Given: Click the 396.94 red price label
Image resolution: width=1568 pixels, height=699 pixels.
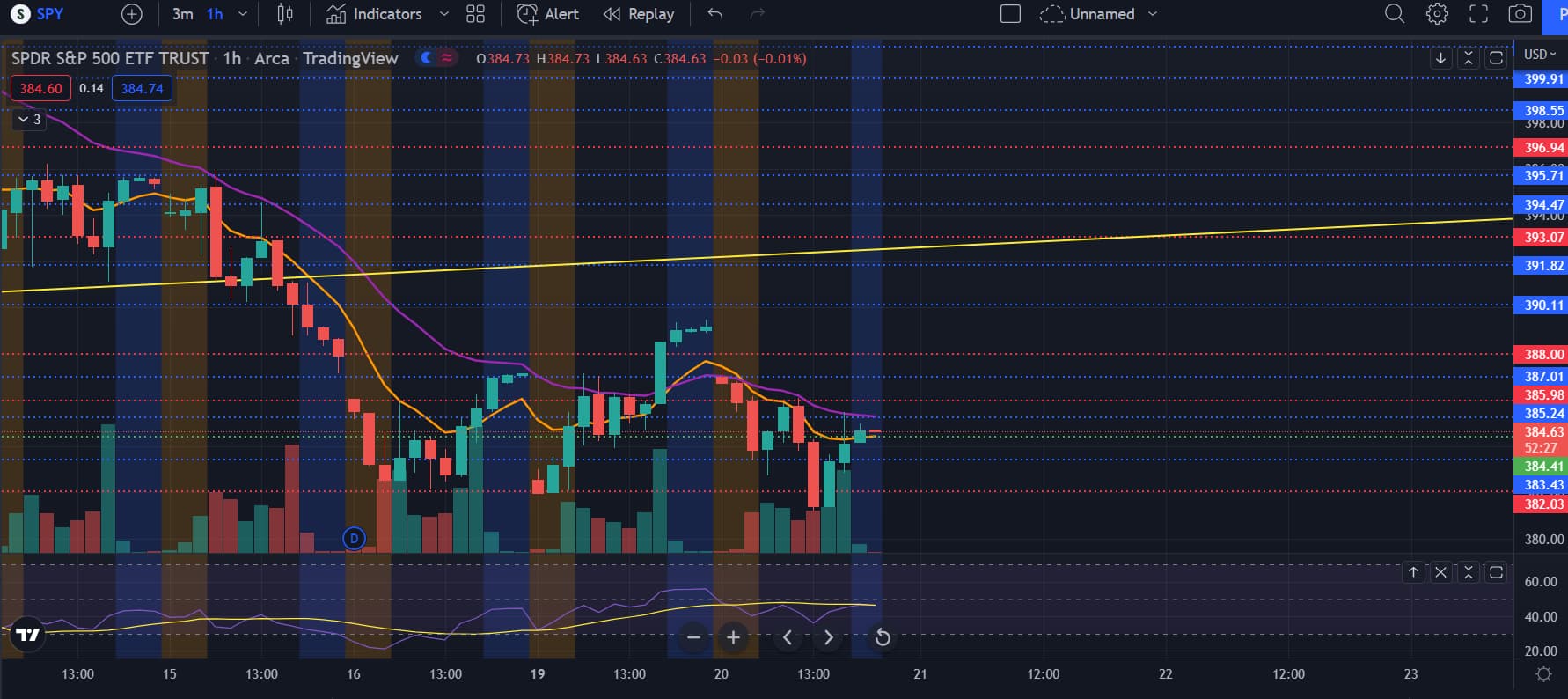Looking at the screenshot, I should coord(1541,148).
